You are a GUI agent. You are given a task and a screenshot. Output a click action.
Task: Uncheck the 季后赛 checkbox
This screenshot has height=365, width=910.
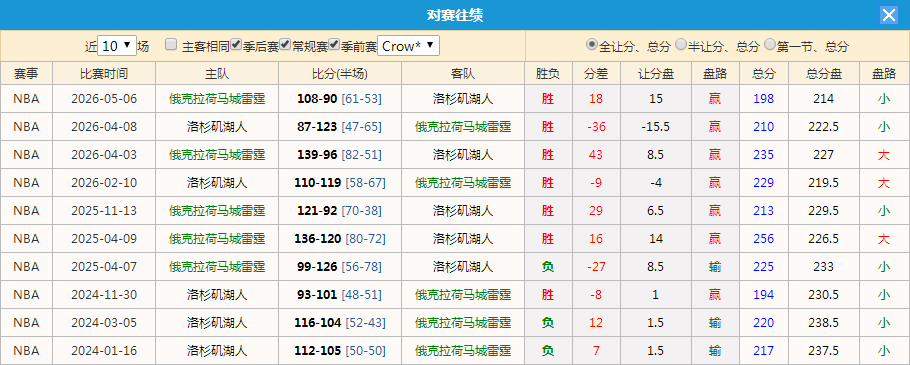[236, 45]
